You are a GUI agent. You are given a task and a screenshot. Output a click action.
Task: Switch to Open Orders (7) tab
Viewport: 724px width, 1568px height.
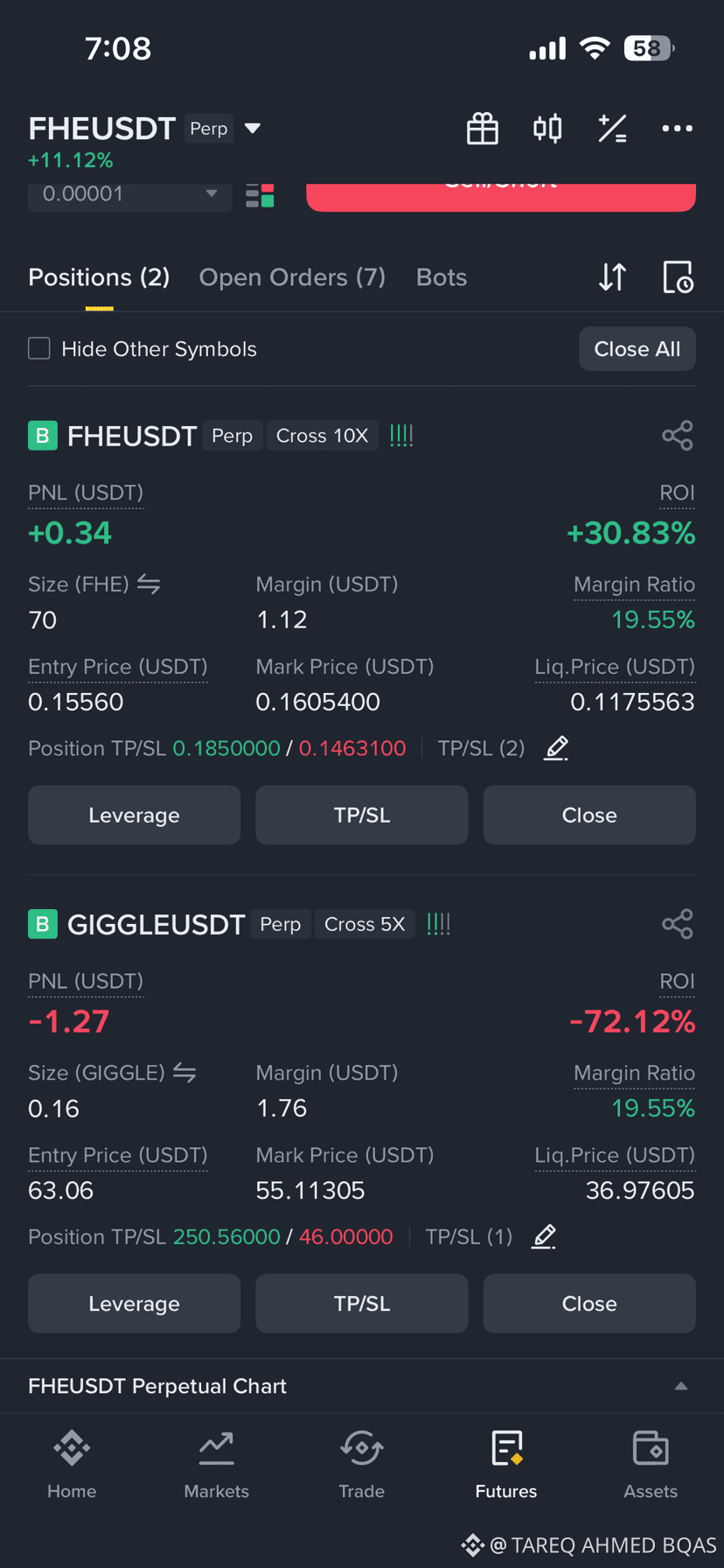point(292,277)
